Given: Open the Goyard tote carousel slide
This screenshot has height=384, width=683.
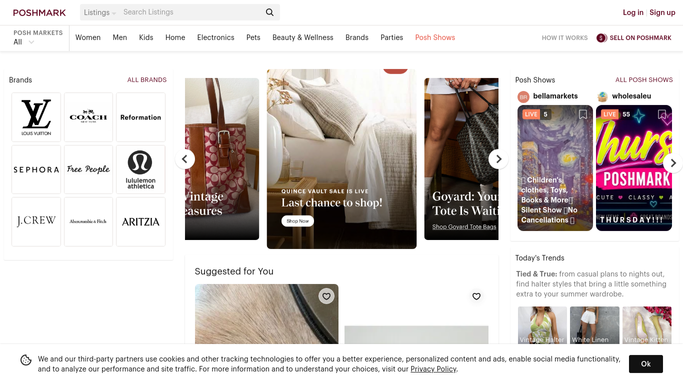Looking at the screenshot, I should click(x=461, y=159).
